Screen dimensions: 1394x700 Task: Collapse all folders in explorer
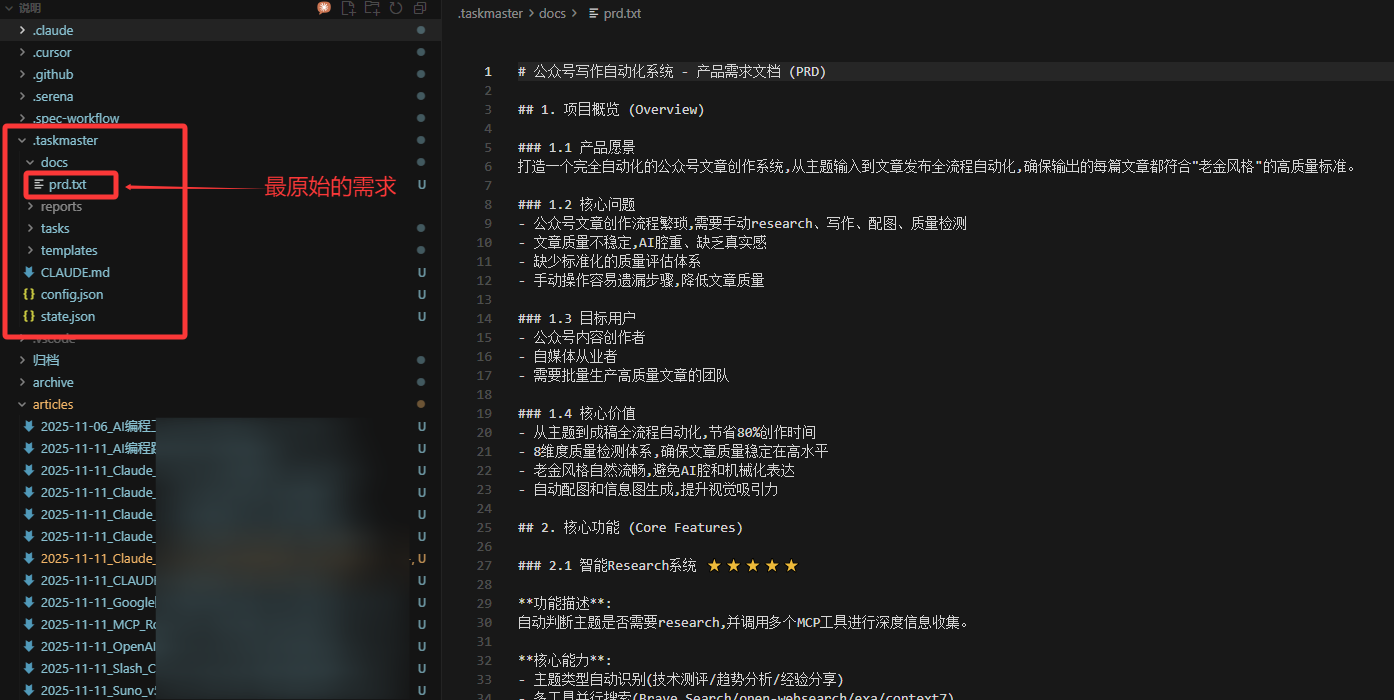pos(420,8)
